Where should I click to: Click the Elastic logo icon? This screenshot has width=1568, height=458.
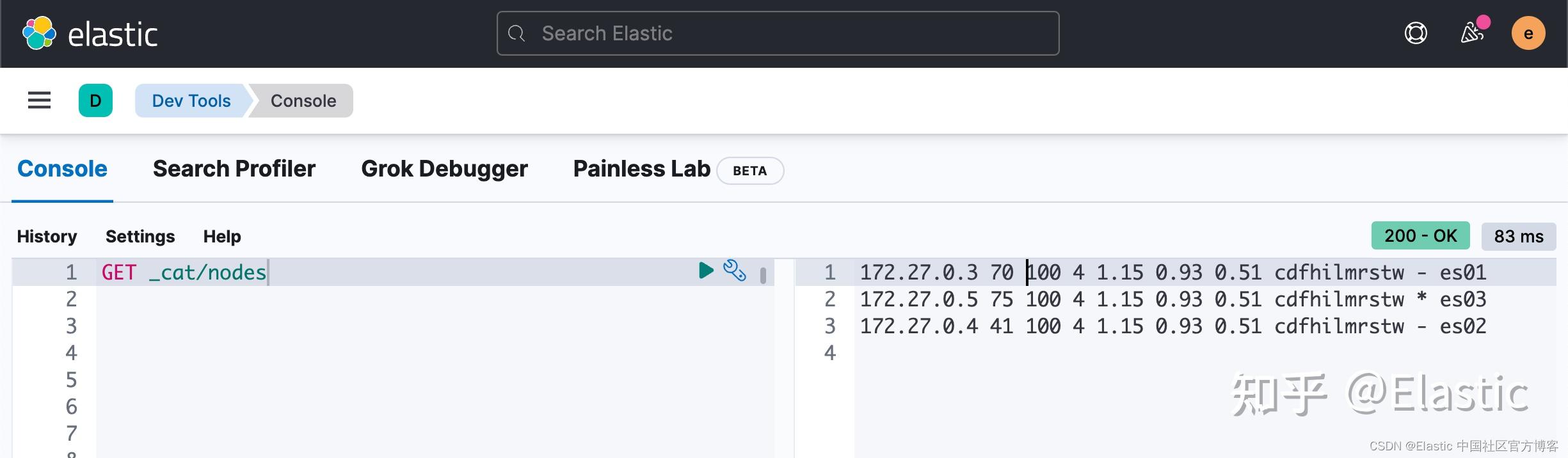[39, 33]
